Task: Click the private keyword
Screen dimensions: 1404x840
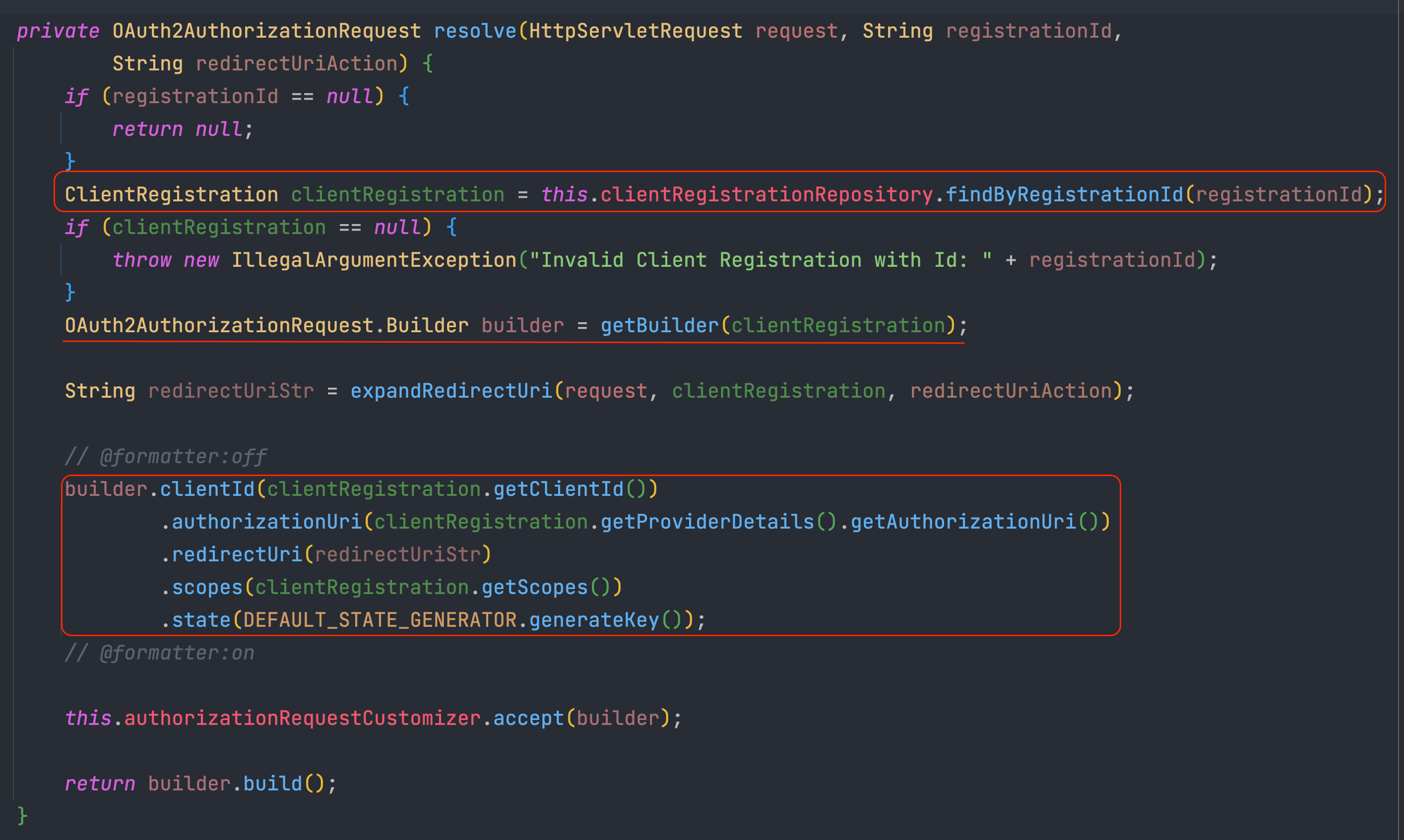Action: click(x=58, y=31)
